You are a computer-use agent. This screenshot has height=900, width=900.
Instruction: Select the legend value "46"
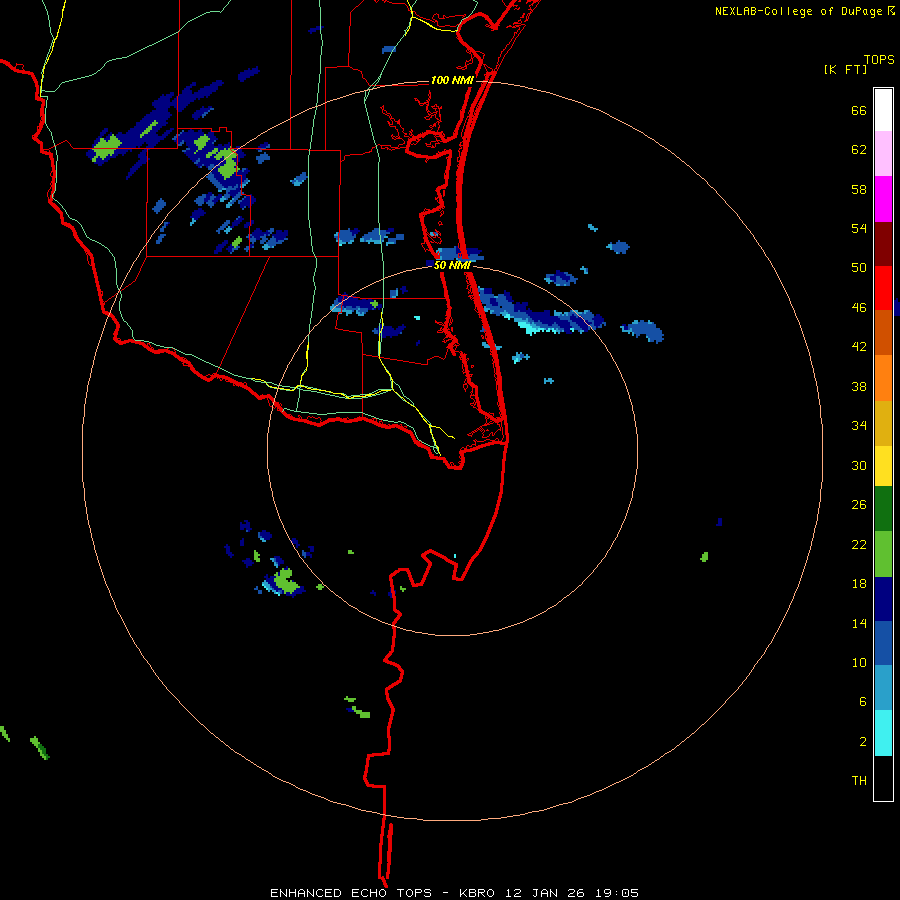click(859, 308)
